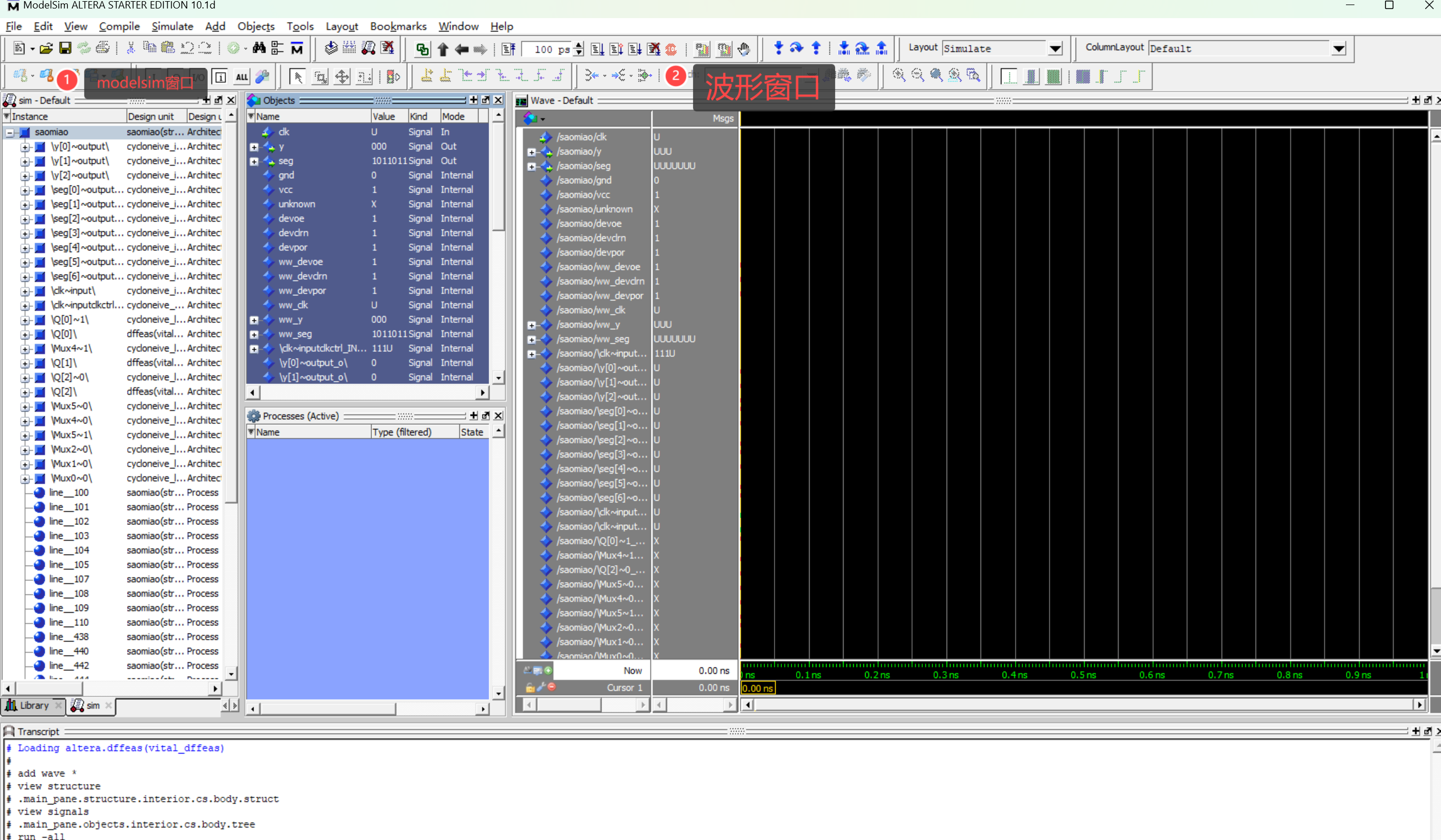Screen dimensions: 1441x840
Task: Click the binoculars Find icon
Action: pos(259,49)
